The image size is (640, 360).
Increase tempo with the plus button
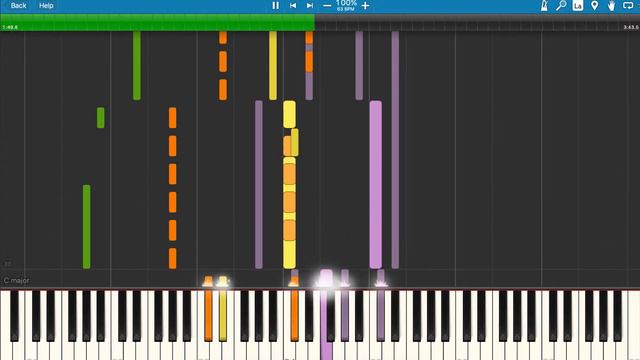pyautogui.click(x=365, y=6)
